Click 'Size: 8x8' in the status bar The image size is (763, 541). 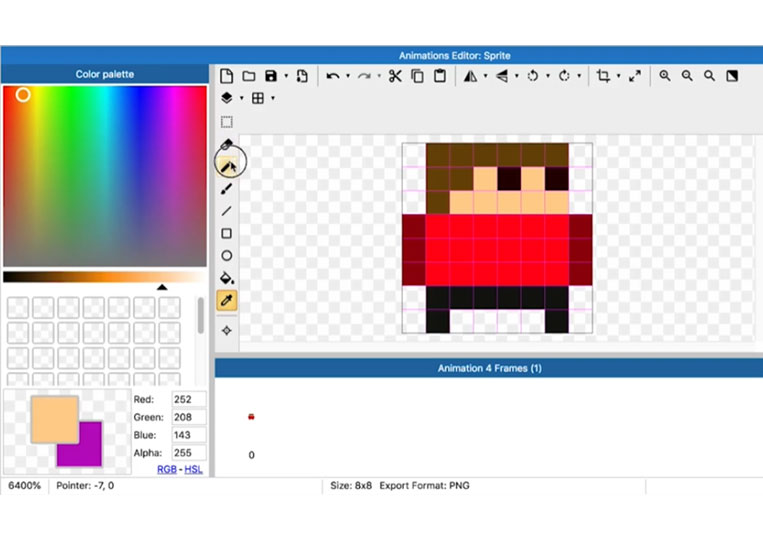tap(351, 486)
